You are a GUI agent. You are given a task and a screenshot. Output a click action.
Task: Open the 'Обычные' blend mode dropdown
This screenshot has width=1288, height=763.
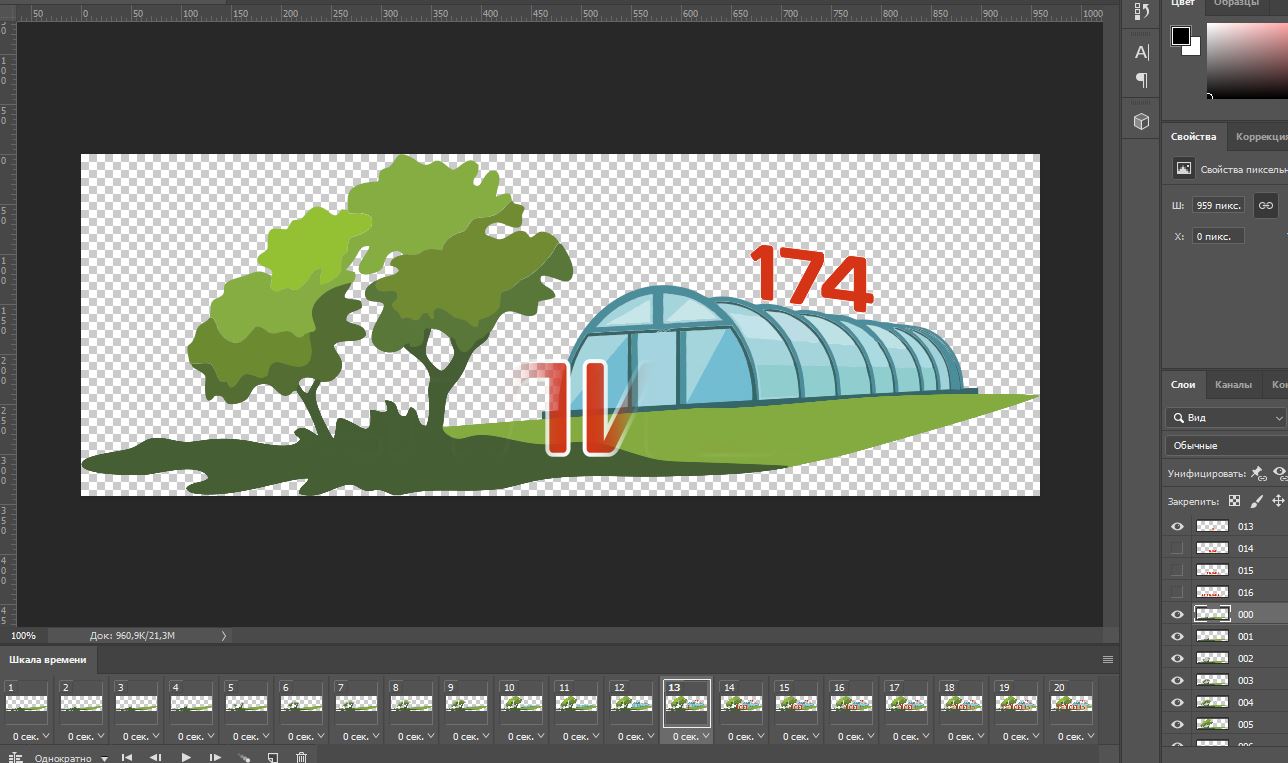pyautogui.click(x=1227, y=445)
